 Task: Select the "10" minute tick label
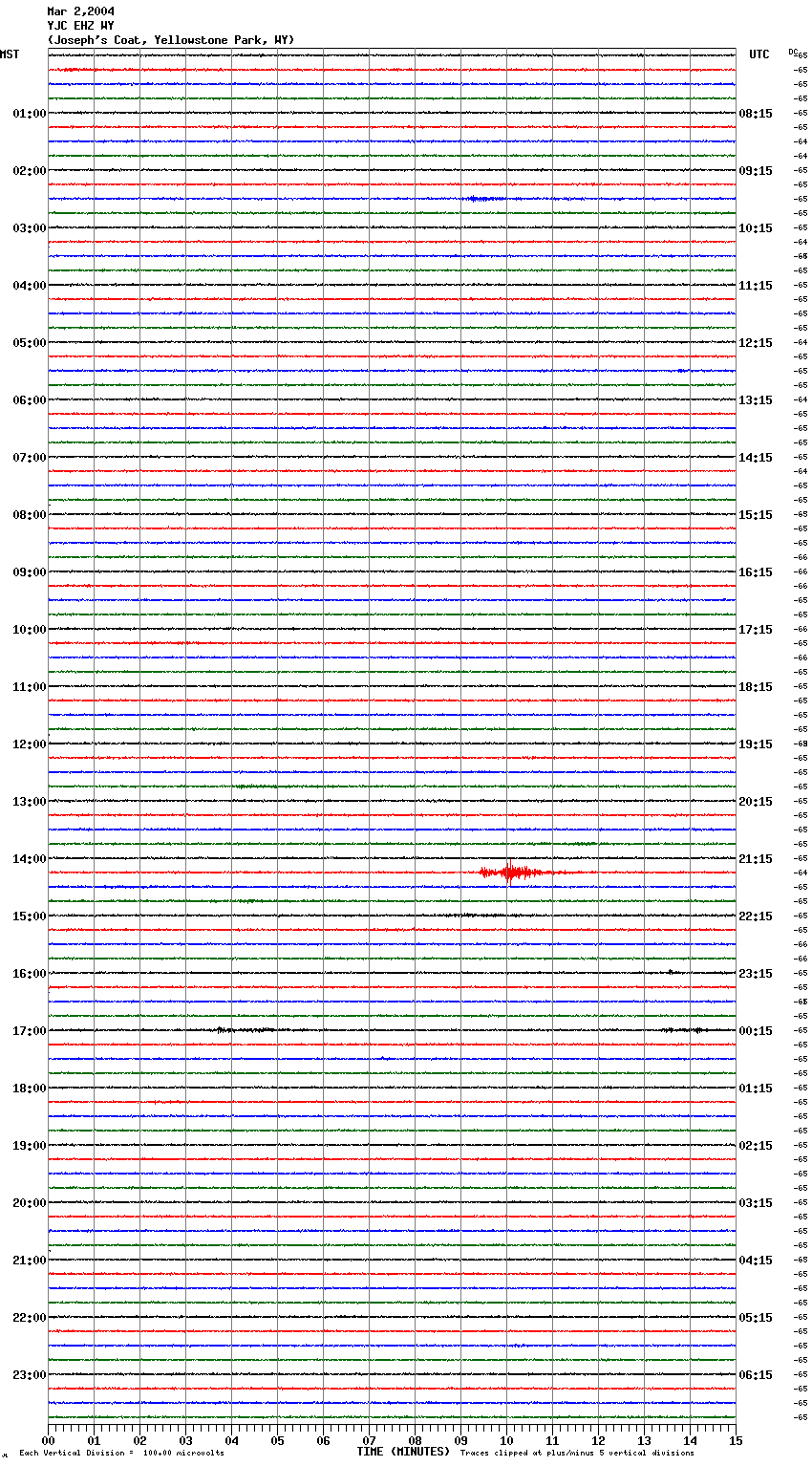coord(506,1440)
